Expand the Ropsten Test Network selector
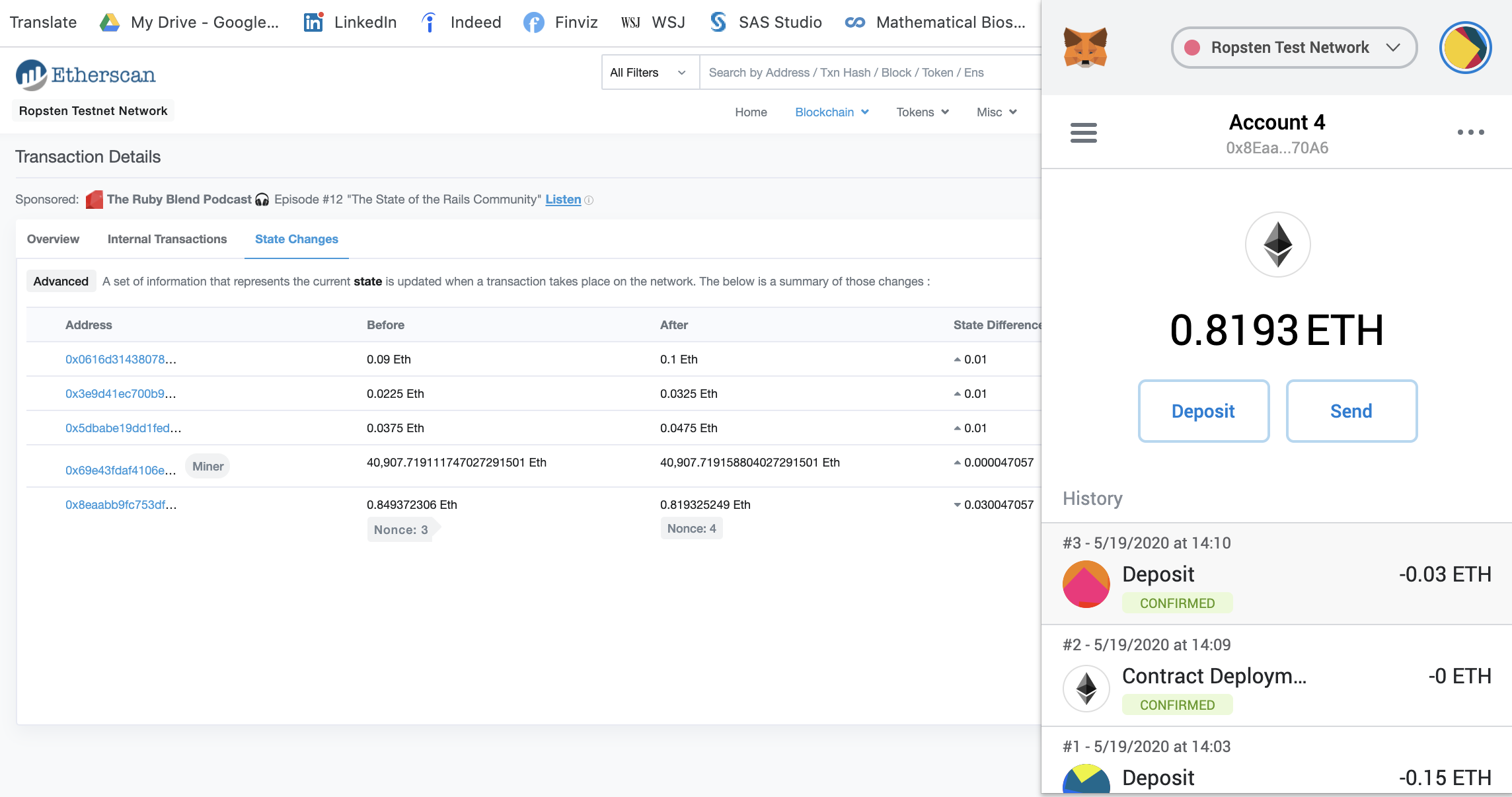 1293,48
